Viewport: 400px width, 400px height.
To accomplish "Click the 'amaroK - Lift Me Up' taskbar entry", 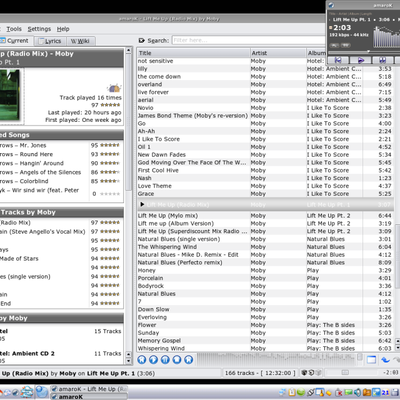I will 89,389.
